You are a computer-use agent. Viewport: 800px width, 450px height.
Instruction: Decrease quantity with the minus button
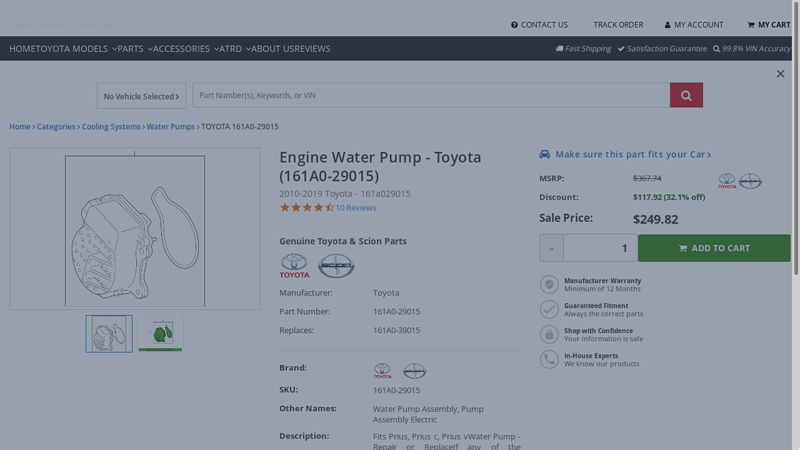(x=551, y=248)
